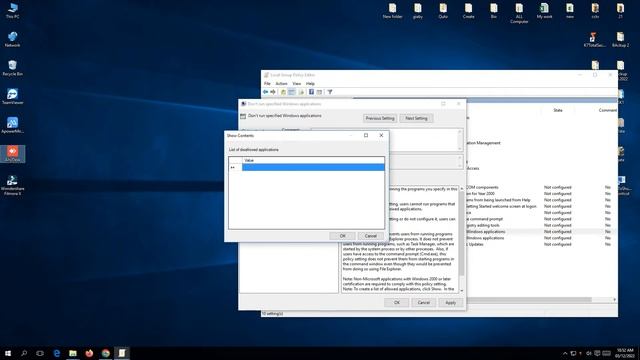The image size is (640, 360).
Task: Launch Firefox from the taskbar
Action: coord(89,353)
